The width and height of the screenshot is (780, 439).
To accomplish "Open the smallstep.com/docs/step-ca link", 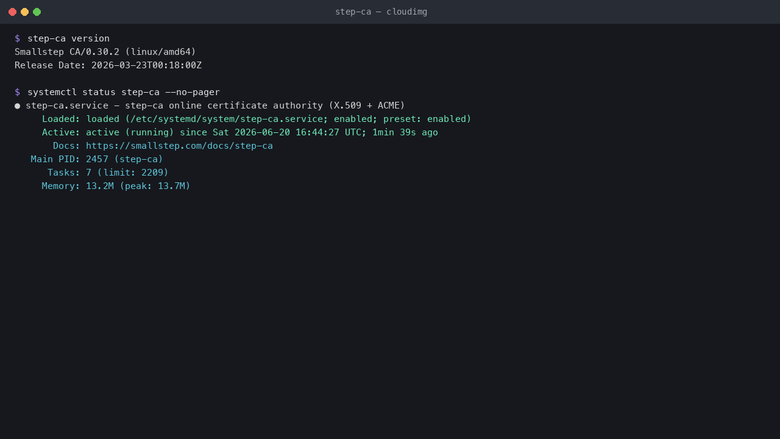I will pyautogui.click(x=179, y=146).
